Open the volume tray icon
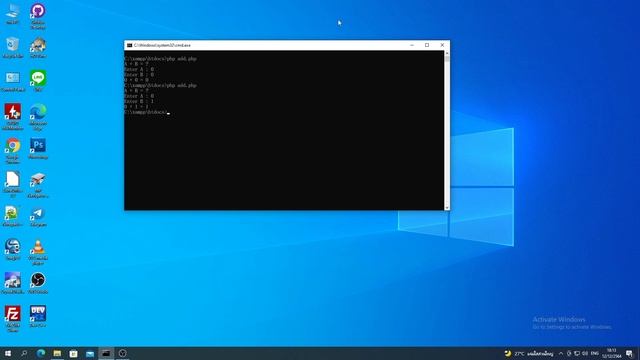The image size is (640, 360). click(585, 353)
